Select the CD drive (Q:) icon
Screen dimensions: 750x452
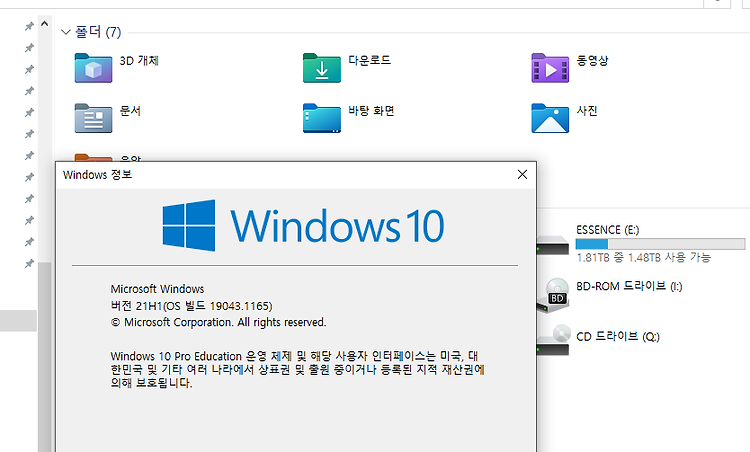[553, 340]
